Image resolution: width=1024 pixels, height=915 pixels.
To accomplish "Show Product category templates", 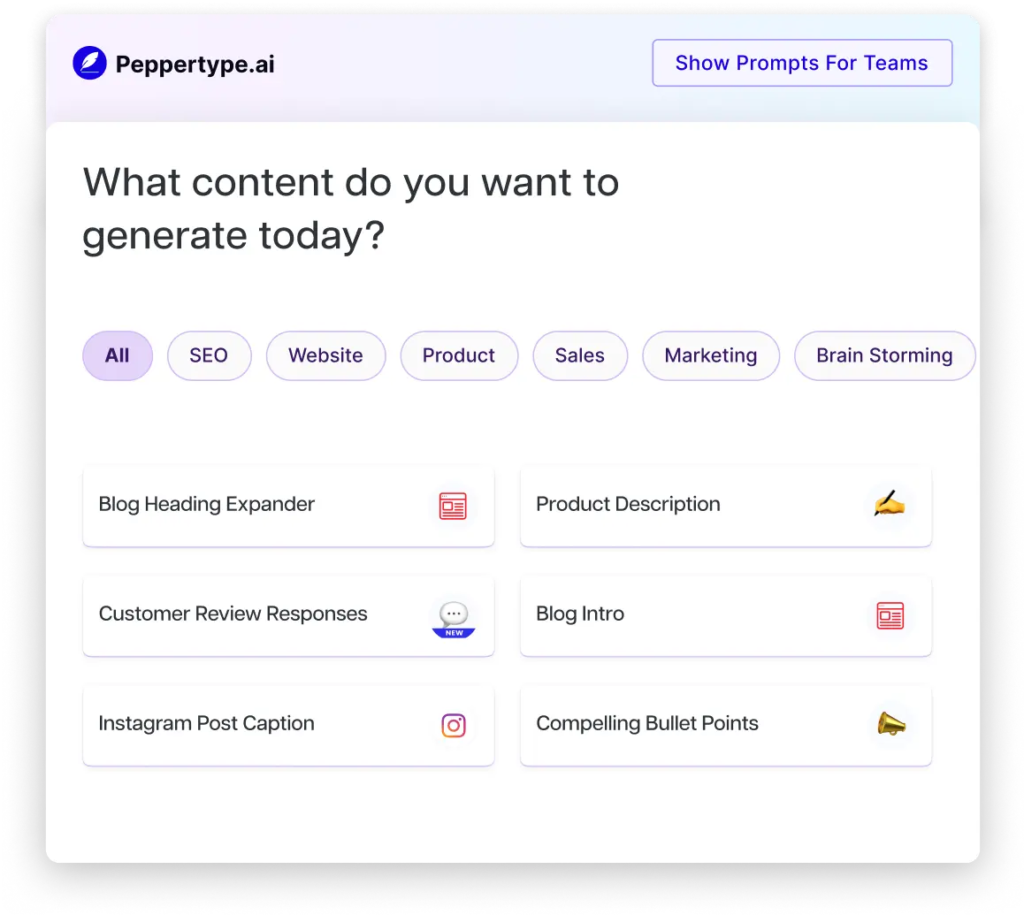I will [x=459, y=356].
